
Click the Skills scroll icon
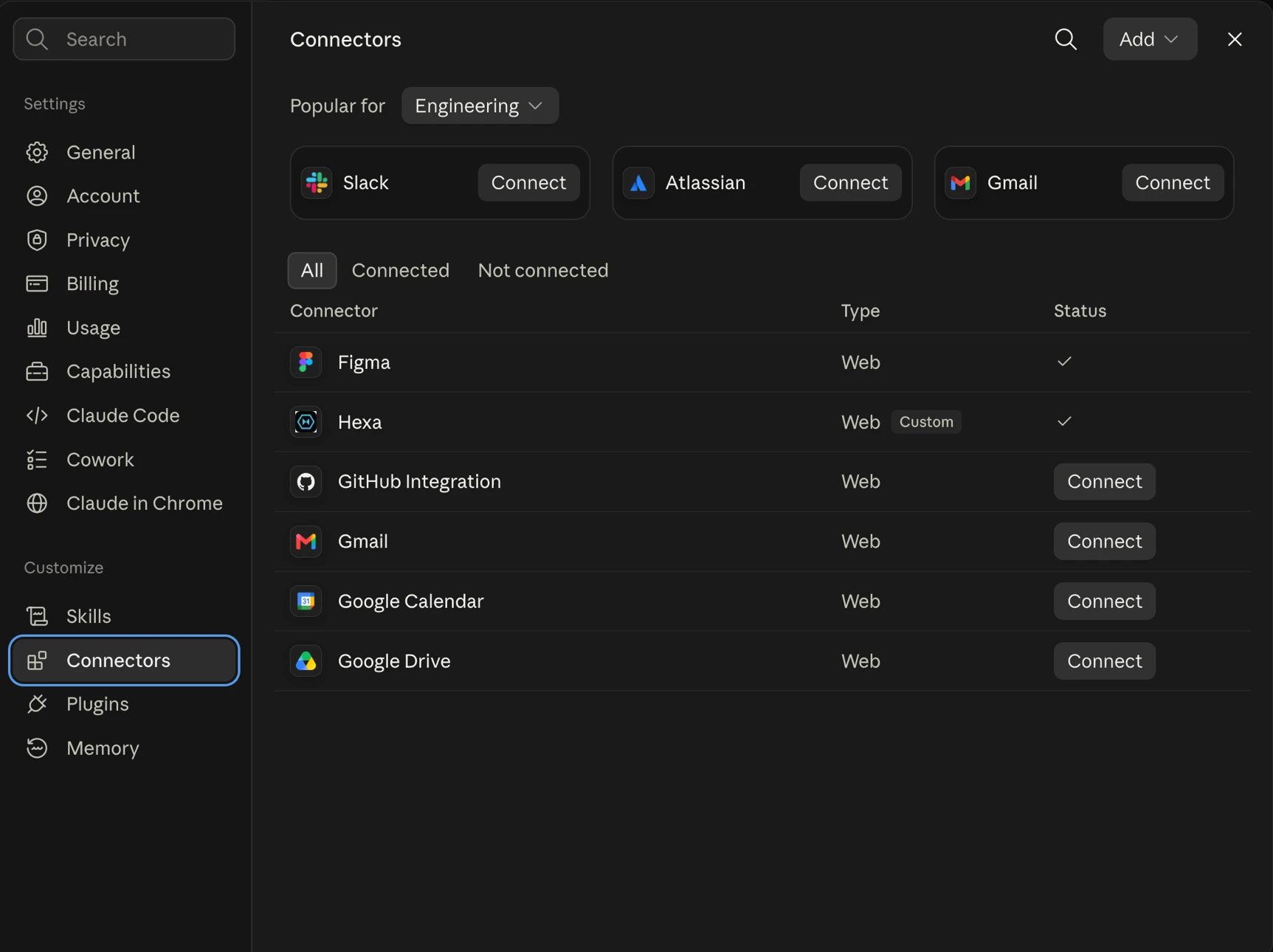[37, 616]
